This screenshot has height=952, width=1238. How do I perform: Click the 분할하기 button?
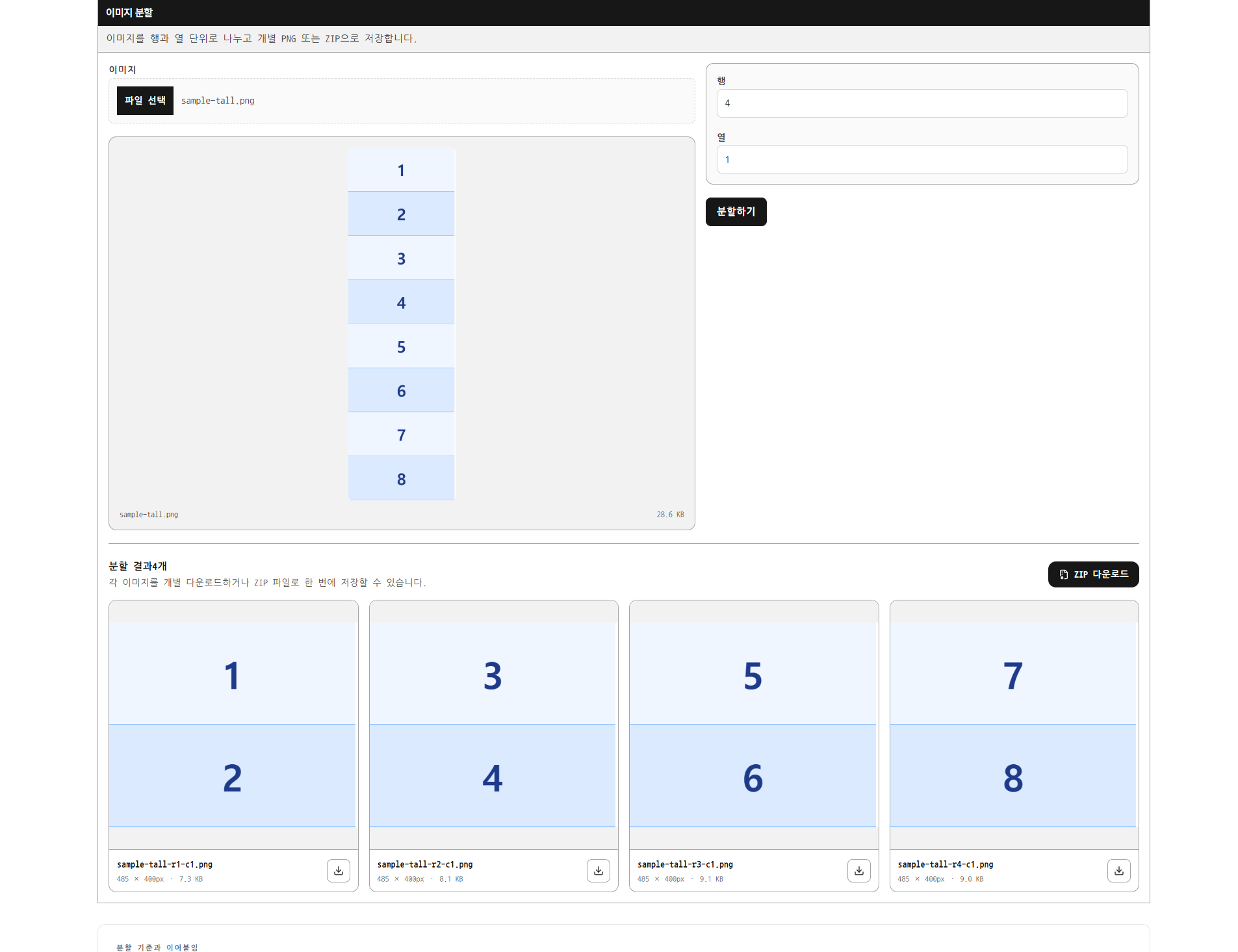(736, 212)
